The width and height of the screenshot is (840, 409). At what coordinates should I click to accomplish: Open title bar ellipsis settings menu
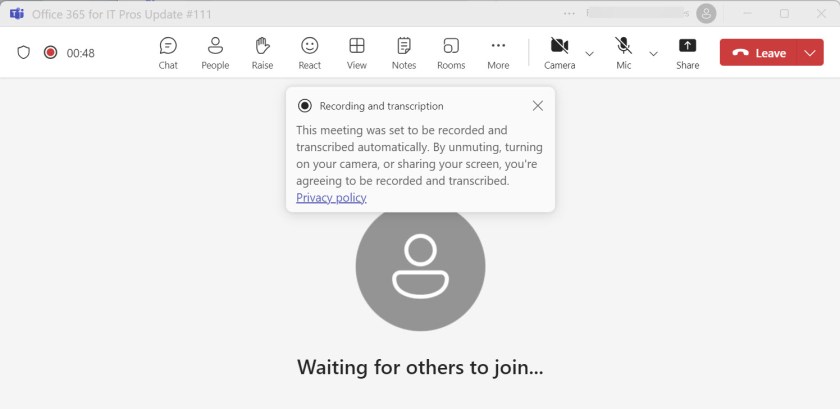pyautogui.click(x=569, y=13)
